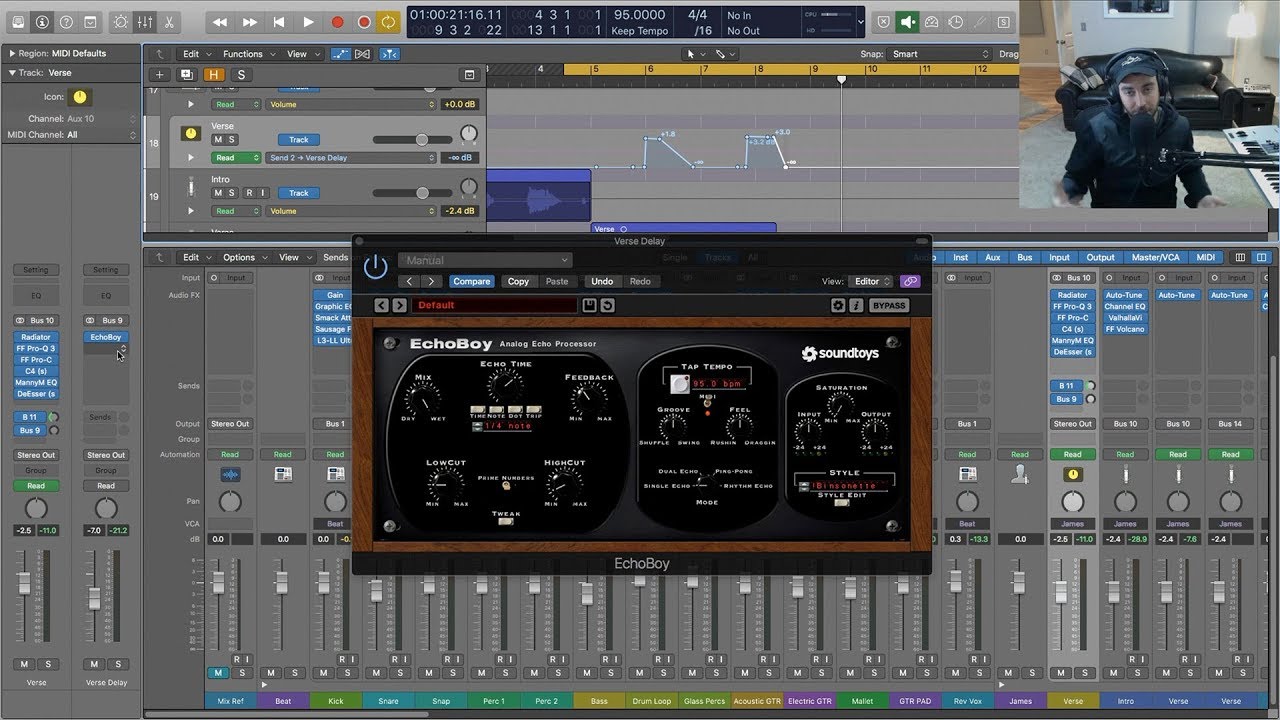Expand the Region MIDI Defaults disclosure triangle
Image resolution: width=1280 pixels, height=720 pixels.
pos(11,54)
